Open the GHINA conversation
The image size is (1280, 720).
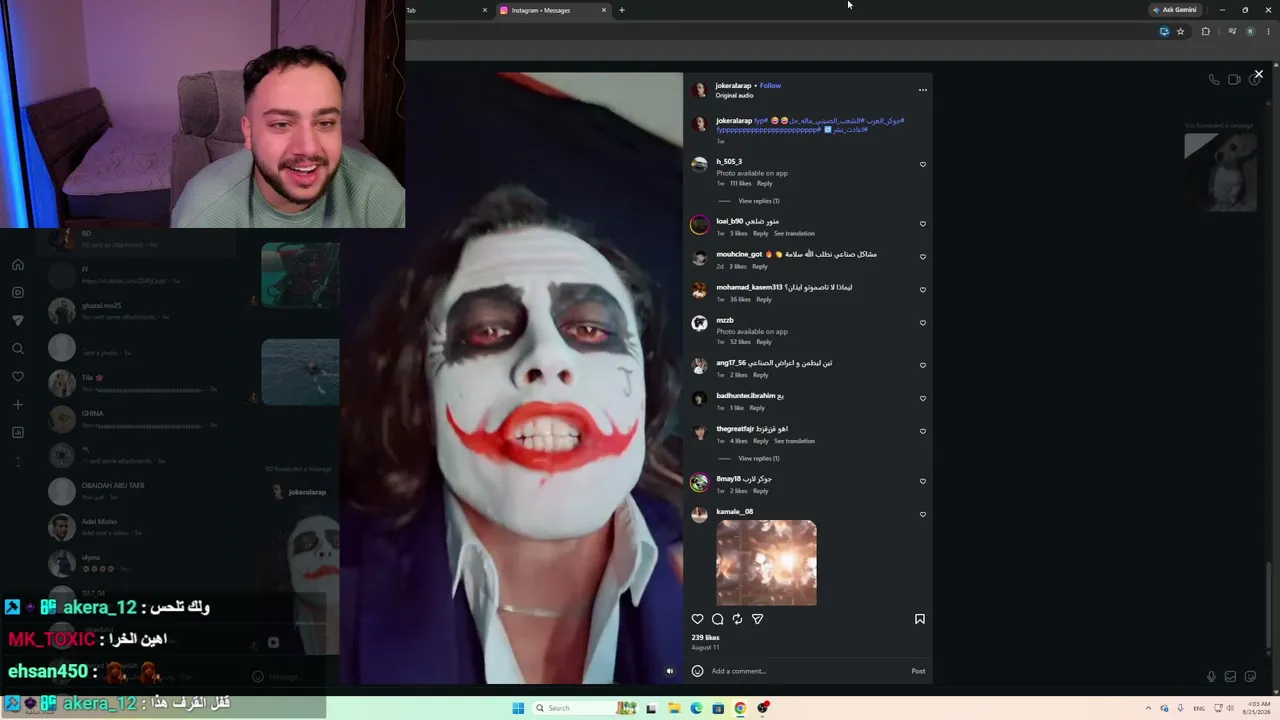[140, 419]
